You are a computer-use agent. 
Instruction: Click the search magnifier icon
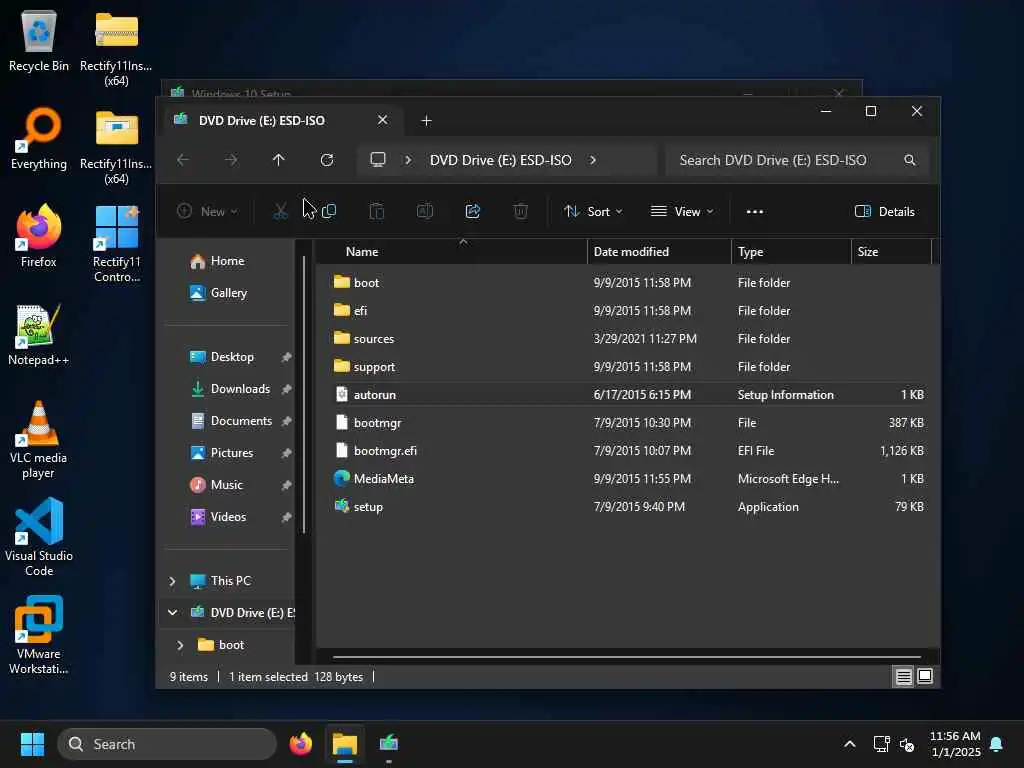pyautogui.click(x=909, y=160)
